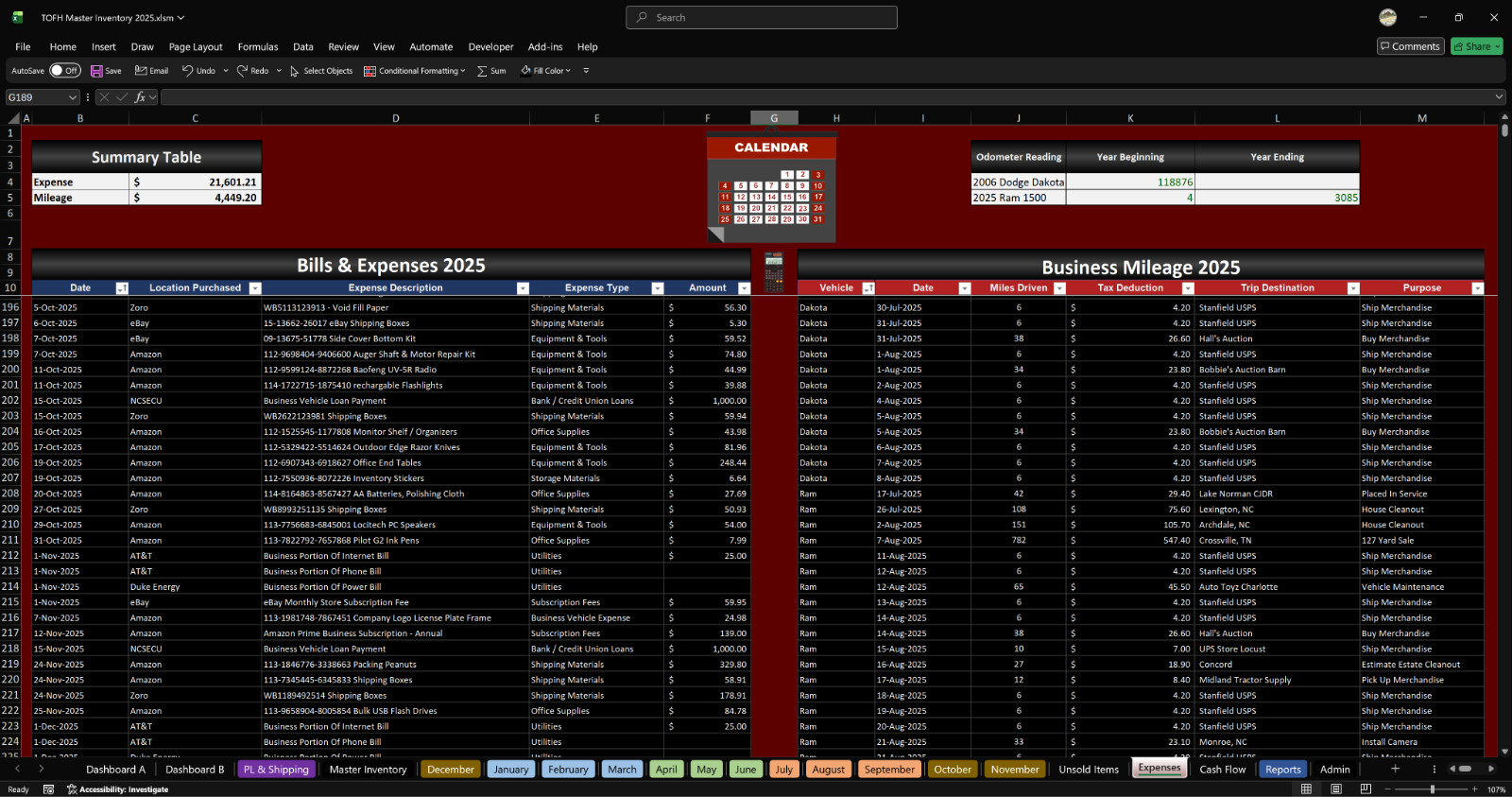
Task: Expand the formula bar chevron
Action: pos(1499,96)
